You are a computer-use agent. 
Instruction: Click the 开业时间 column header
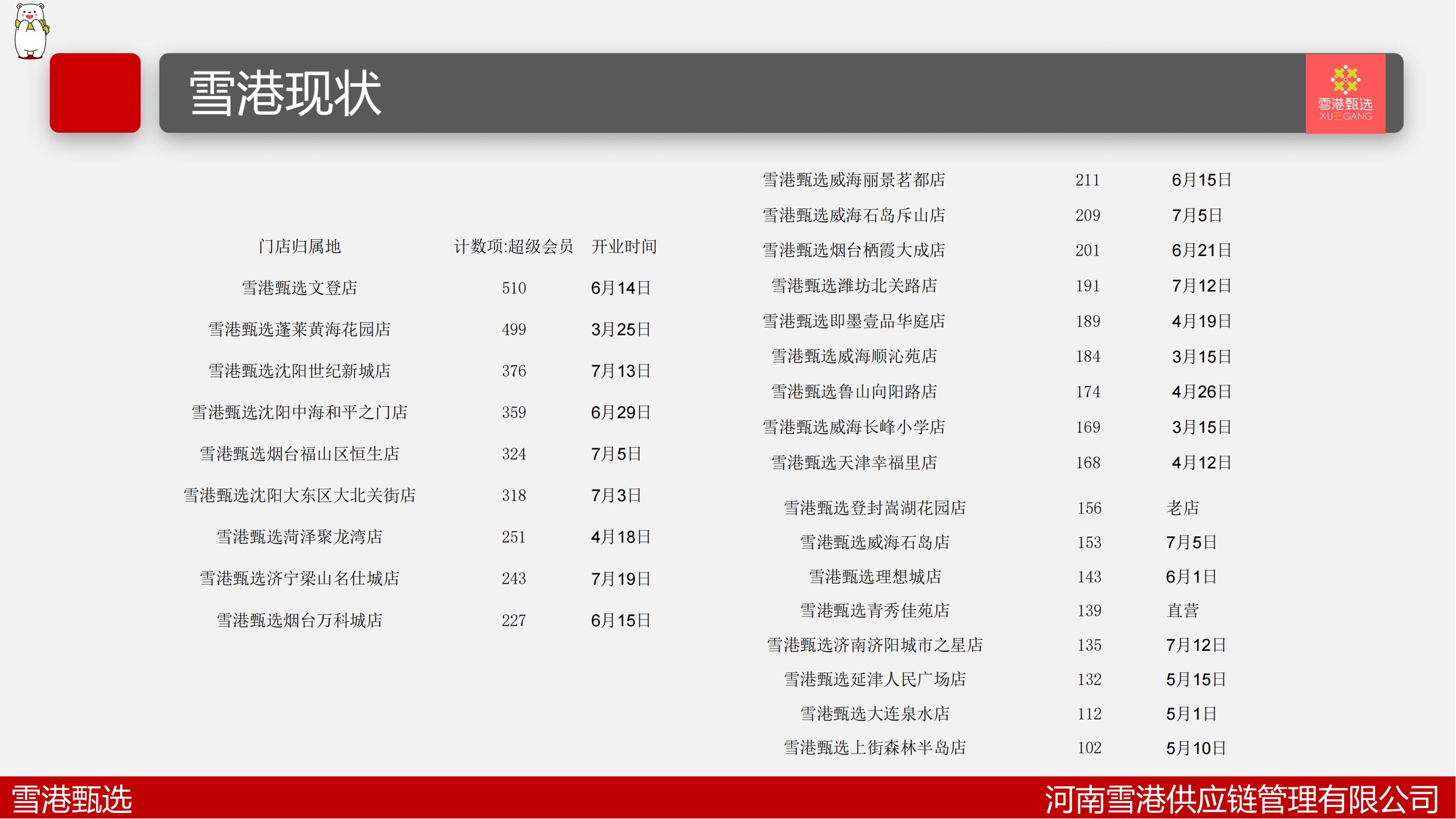coord(624,246)
